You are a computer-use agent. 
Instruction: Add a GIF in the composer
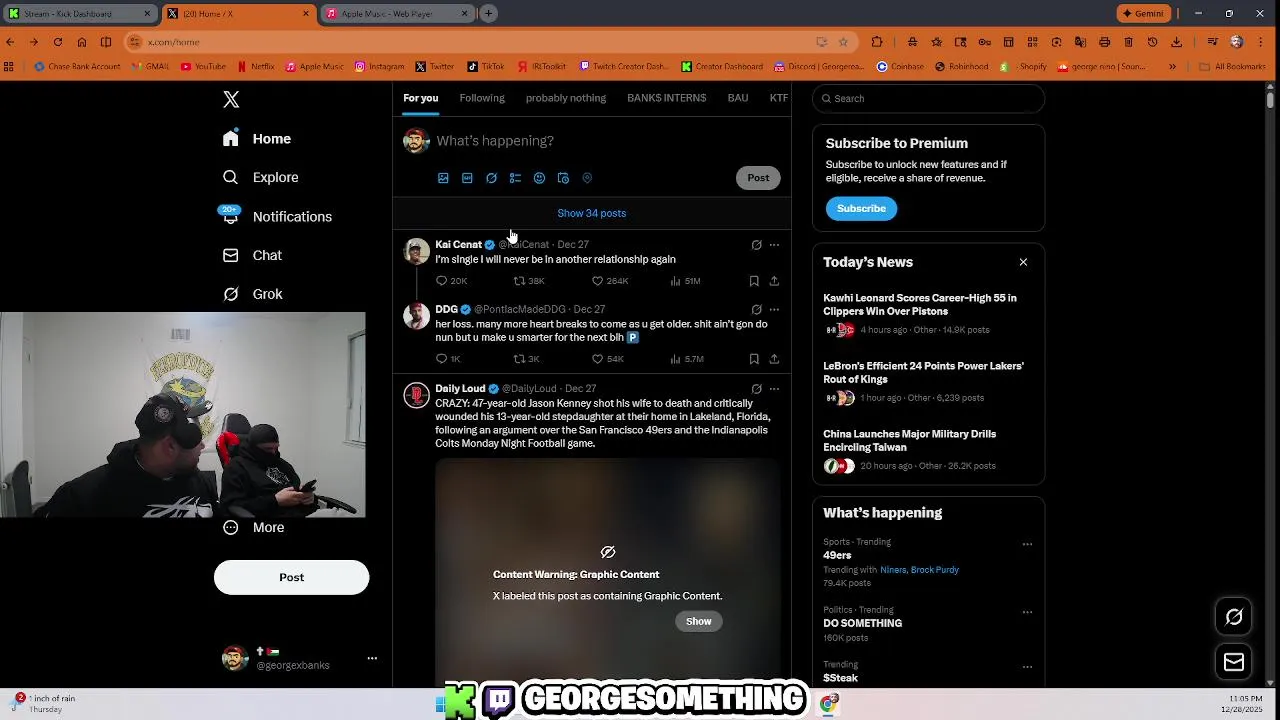point(467,178)
